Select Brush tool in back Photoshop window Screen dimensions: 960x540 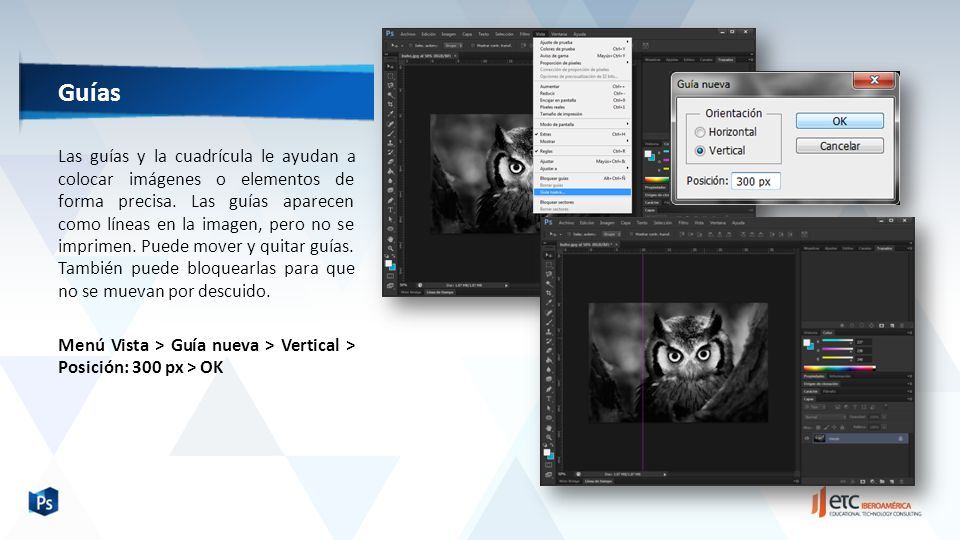391,133
